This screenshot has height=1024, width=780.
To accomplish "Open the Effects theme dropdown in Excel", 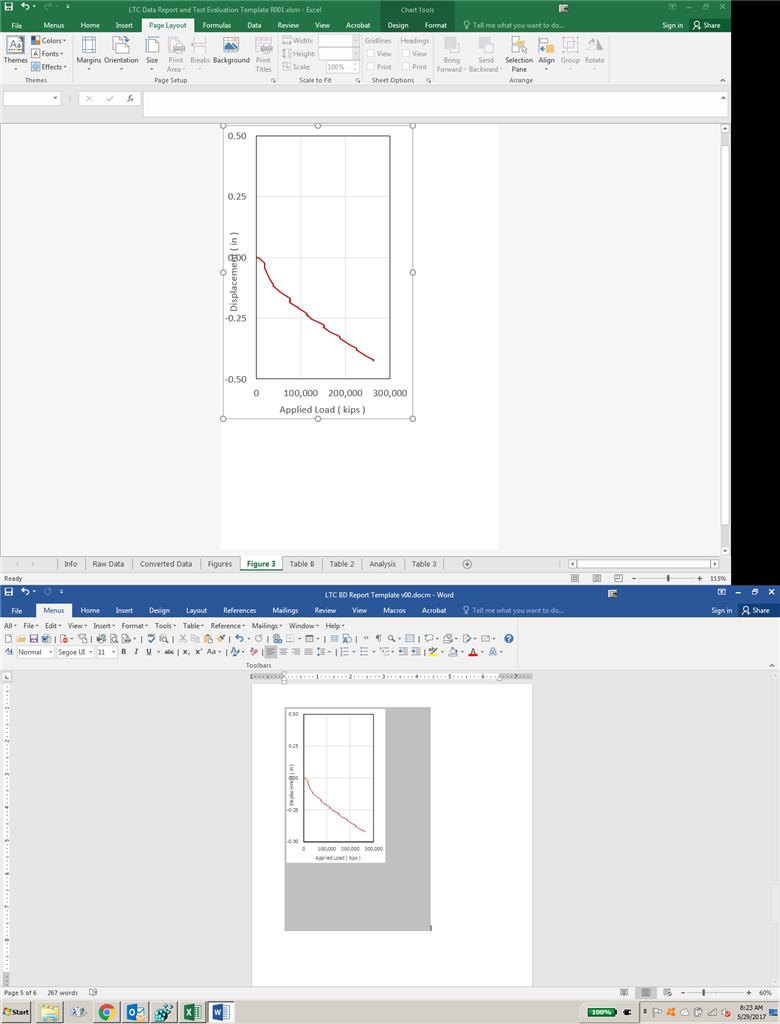I will click(x=49, y=67).
